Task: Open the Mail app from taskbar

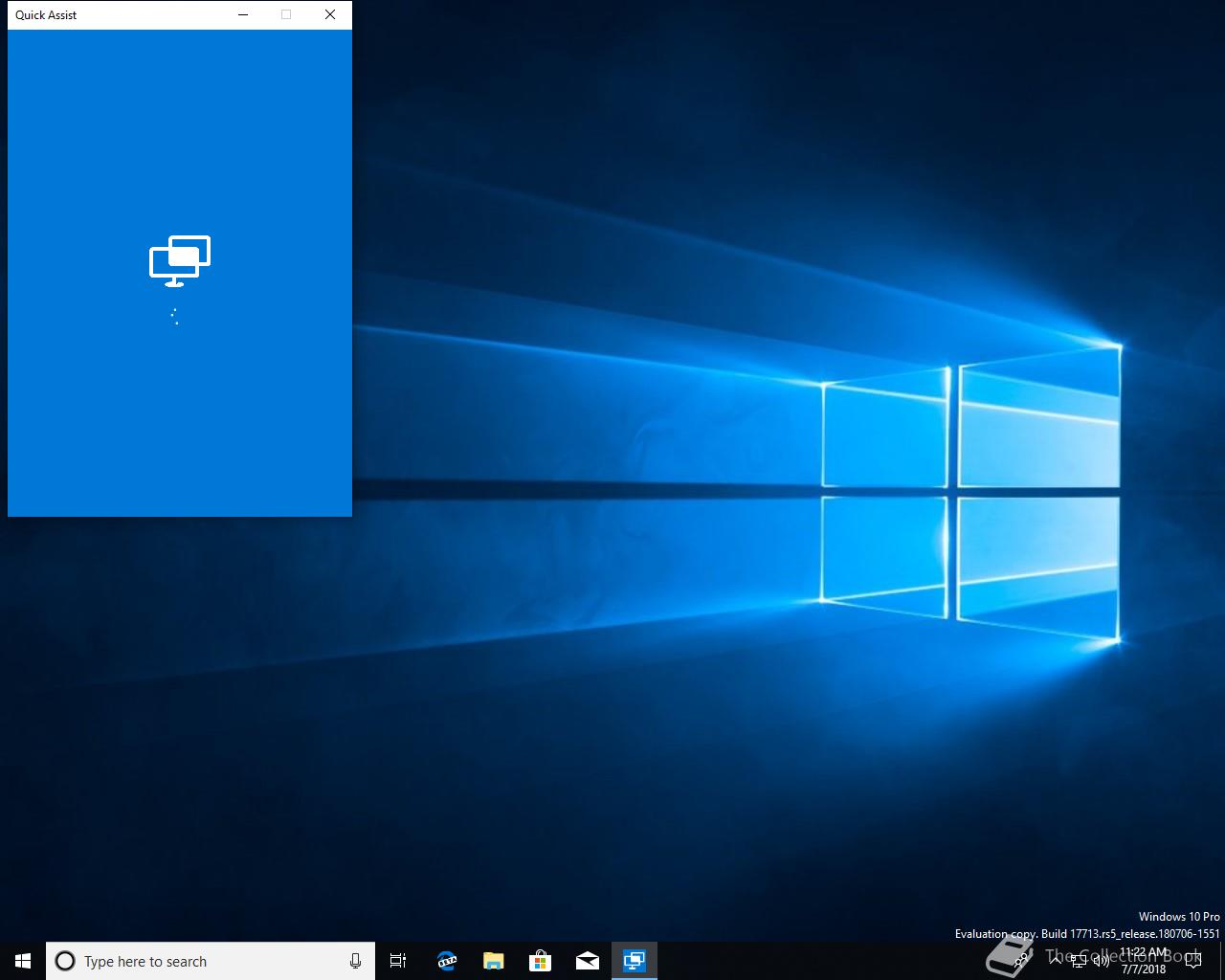Action: (x=587, y=961)
